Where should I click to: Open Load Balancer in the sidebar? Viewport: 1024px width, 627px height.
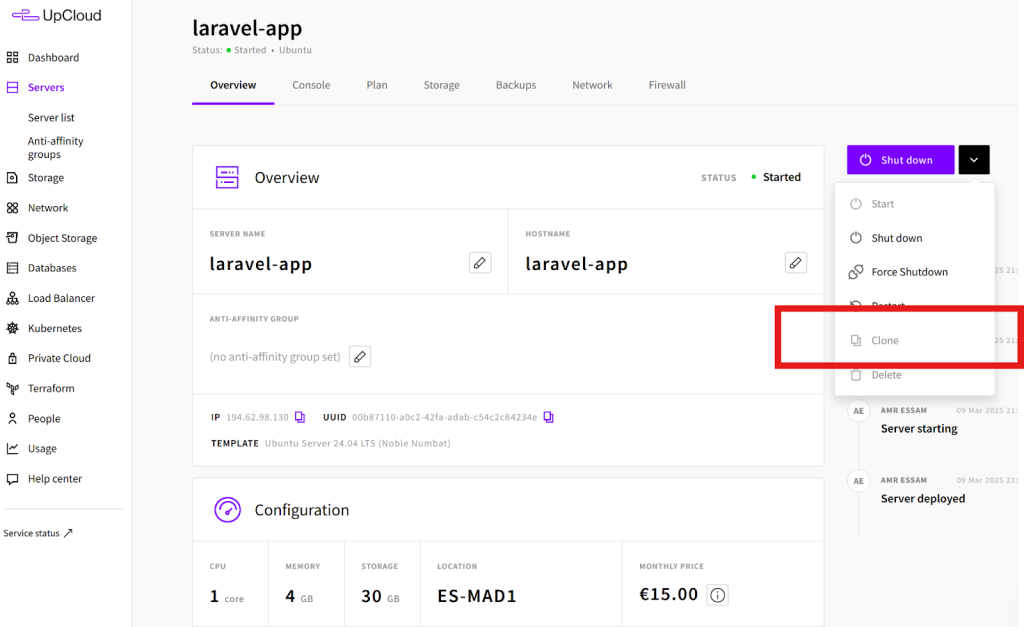click(x=61, y=298)
